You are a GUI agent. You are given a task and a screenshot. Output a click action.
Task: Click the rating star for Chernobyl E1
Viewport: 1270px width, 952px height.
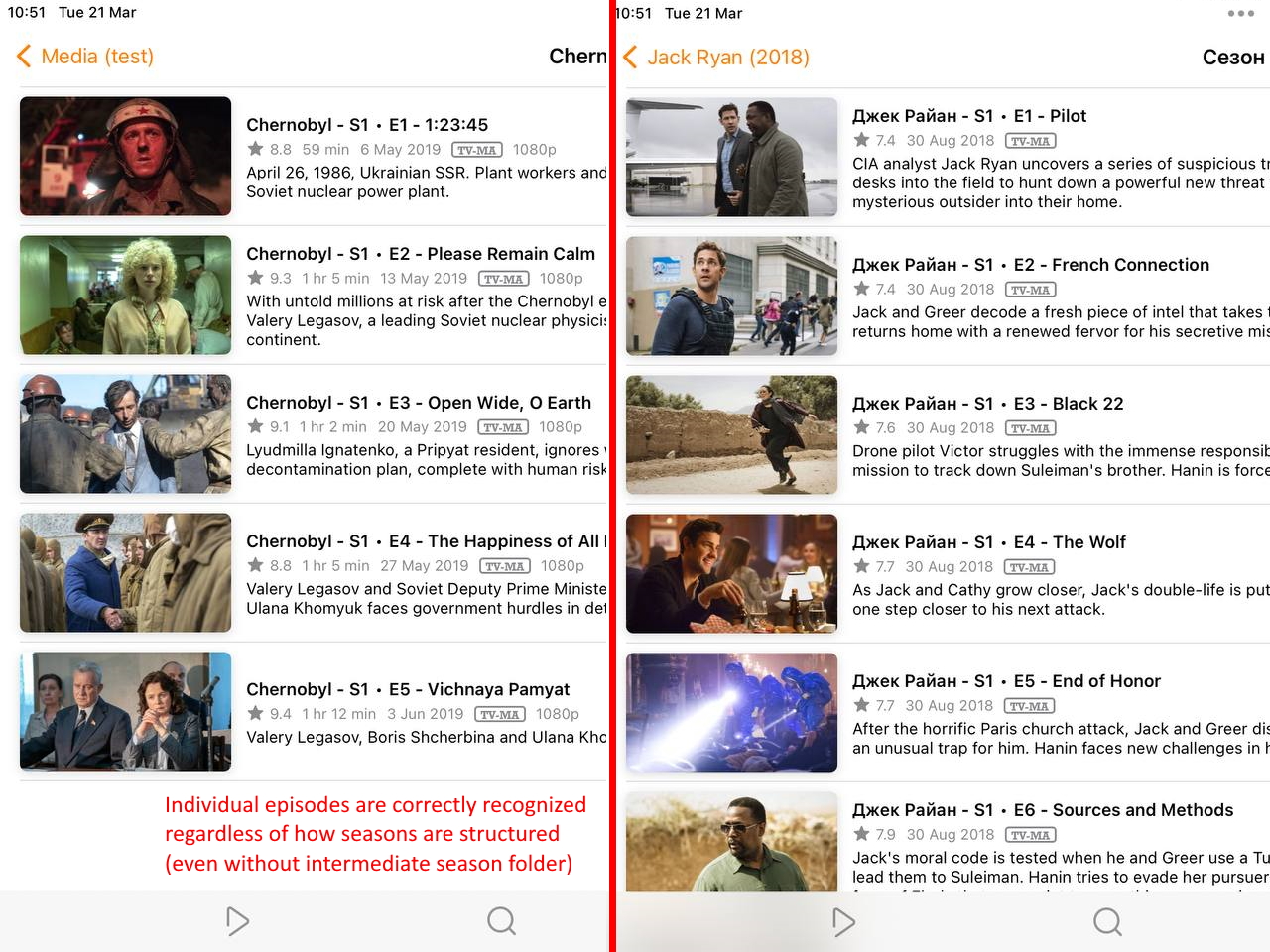click(255, 149)
